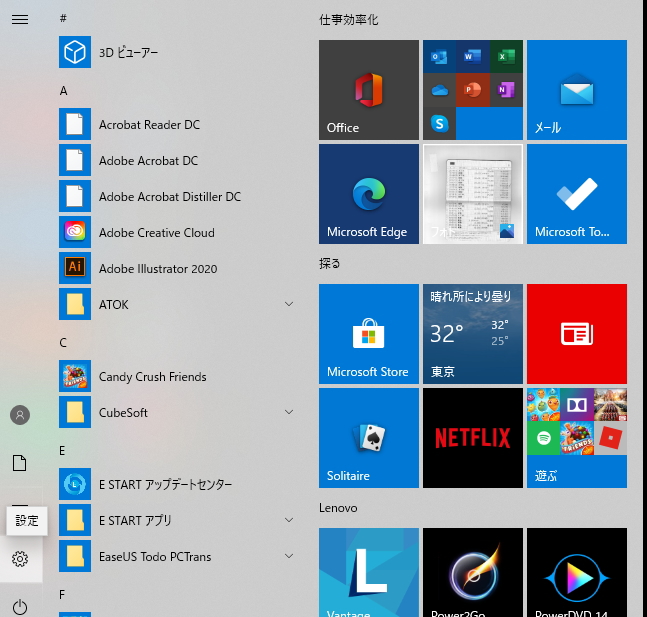
Task: Expand the ATOK folder
Action: point(289,304)
